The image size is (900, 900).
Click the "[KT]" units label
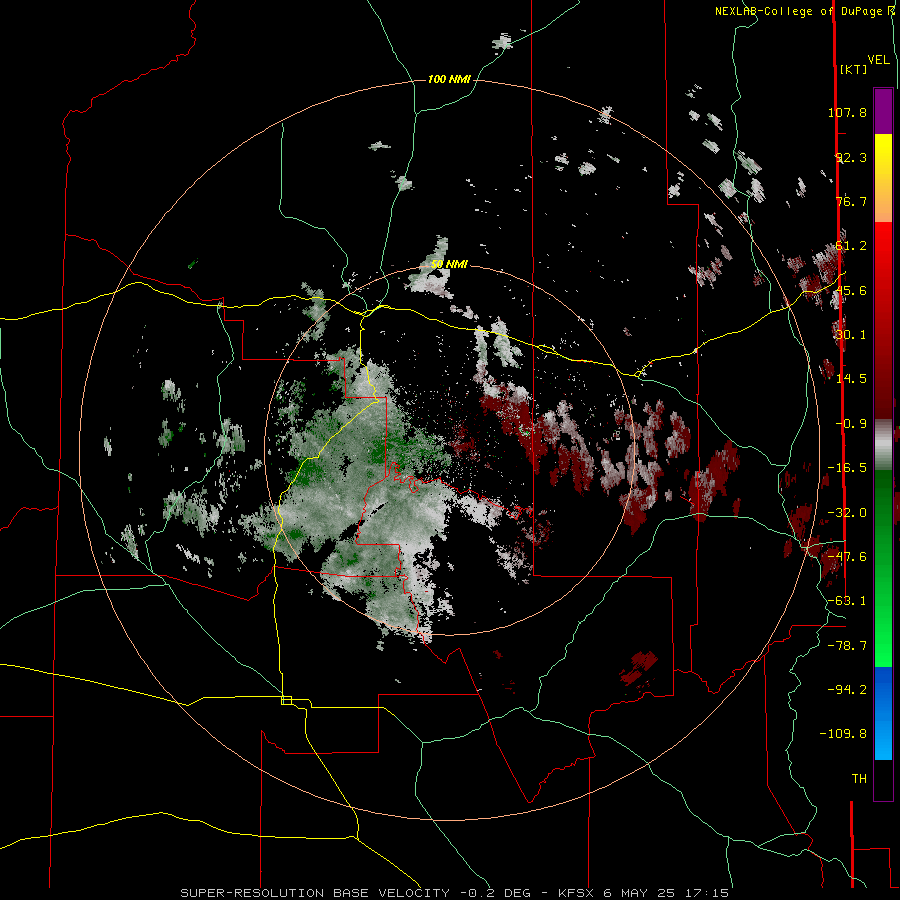[854, 69]
